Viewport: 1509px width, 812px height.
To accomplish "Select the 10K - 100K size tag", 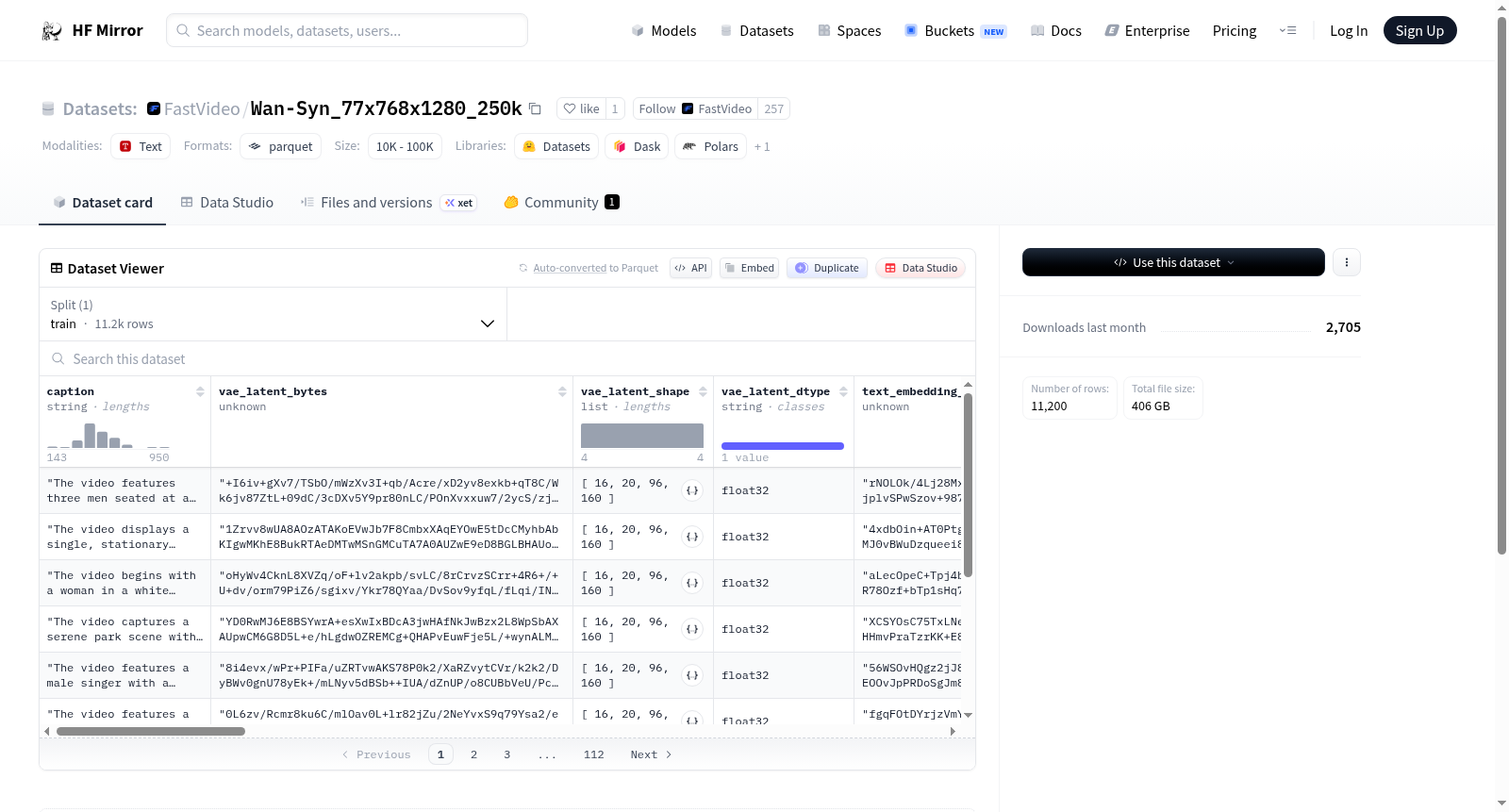I will (405, 146).
